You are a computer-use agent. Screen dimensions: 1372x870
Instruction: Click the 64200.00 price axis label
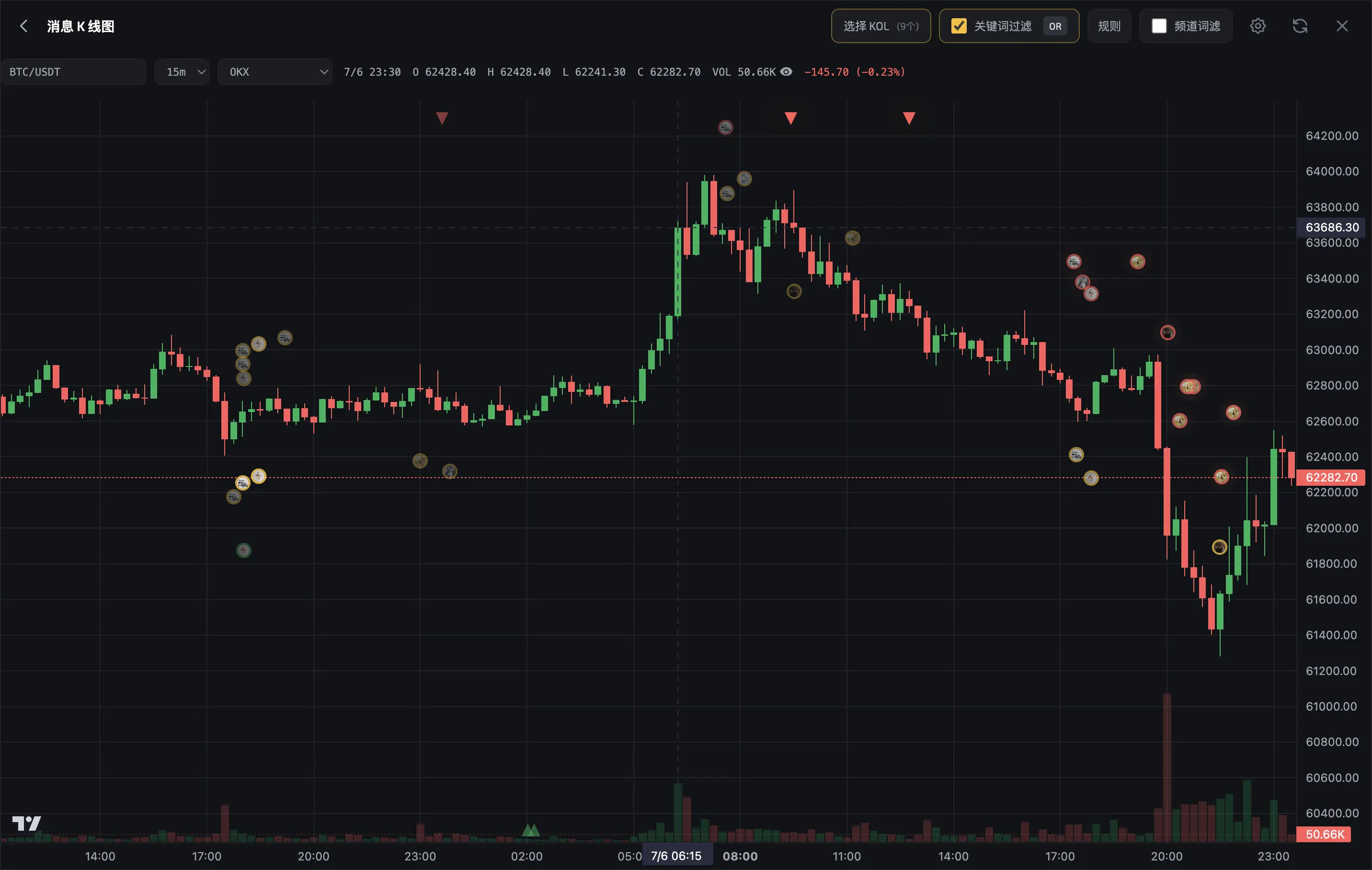[1332, 136]
